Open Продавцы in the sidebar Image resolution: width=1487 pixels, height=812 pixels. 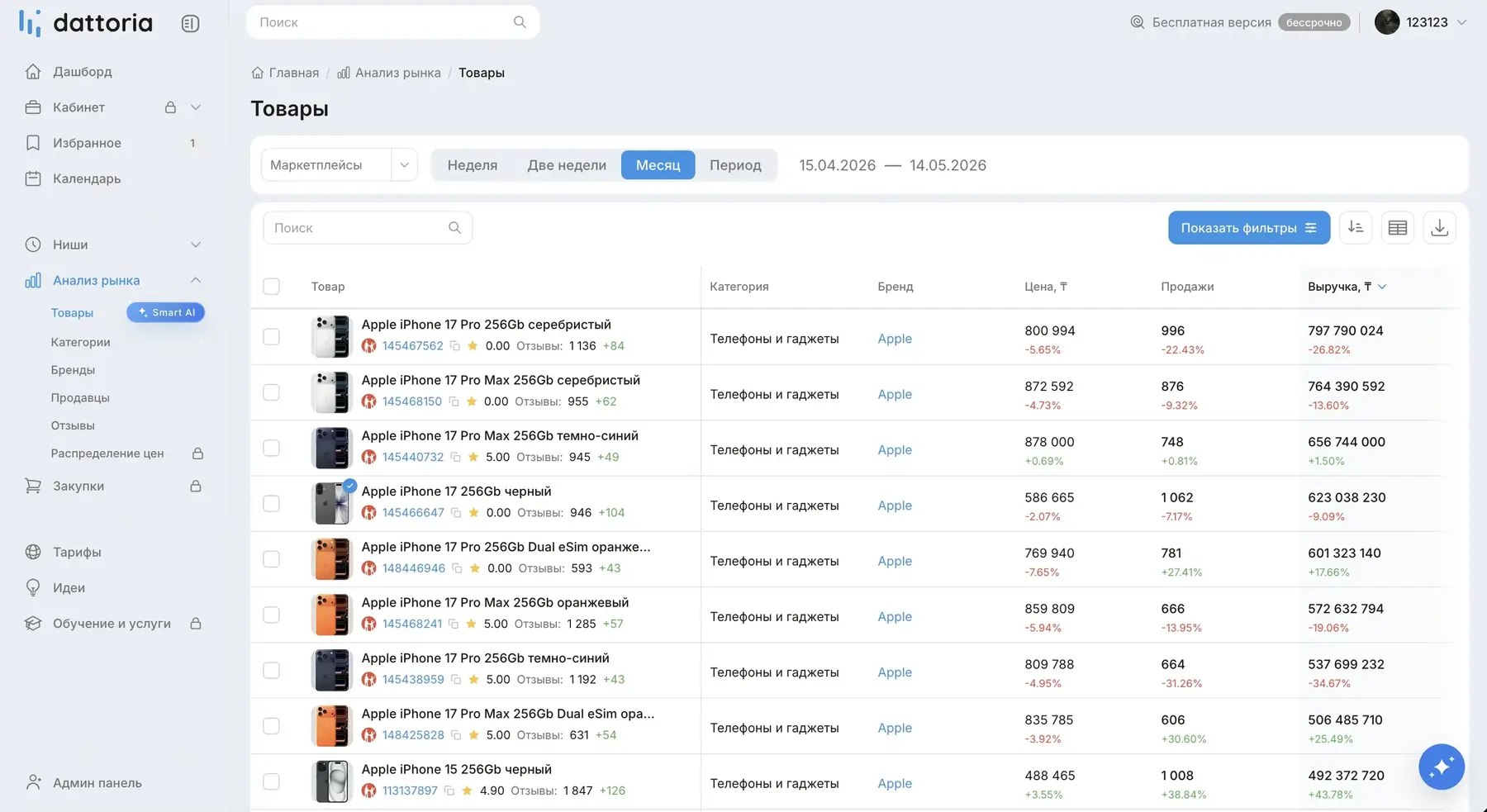80,398
